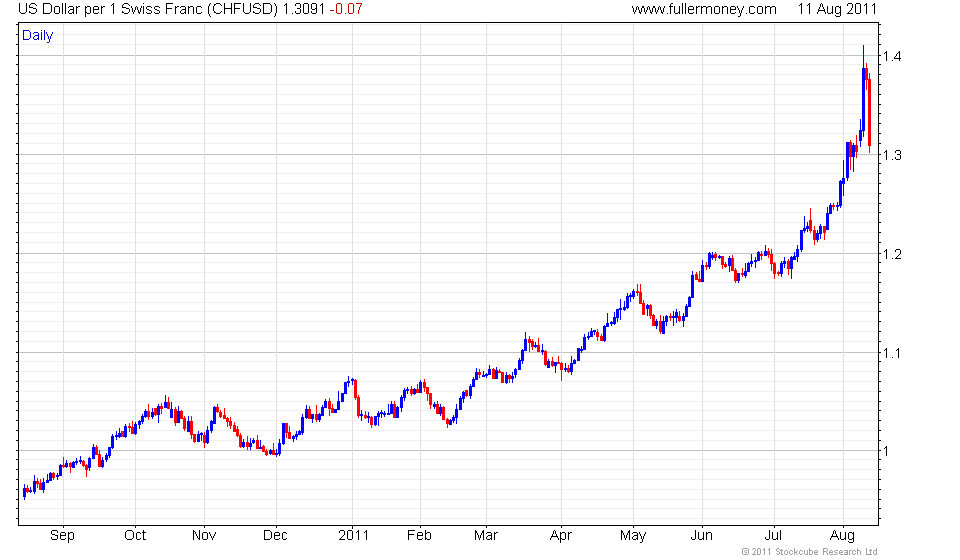Click the y-axis price label 1
Screen dimensions: 960x560
point(885,452)
